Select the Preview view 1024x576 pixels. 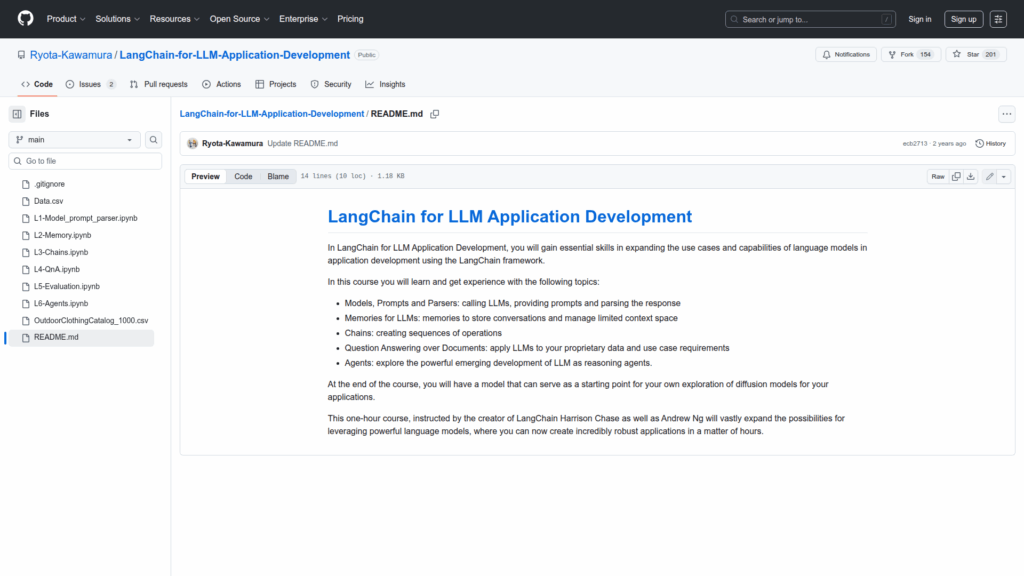click(205, 176)
